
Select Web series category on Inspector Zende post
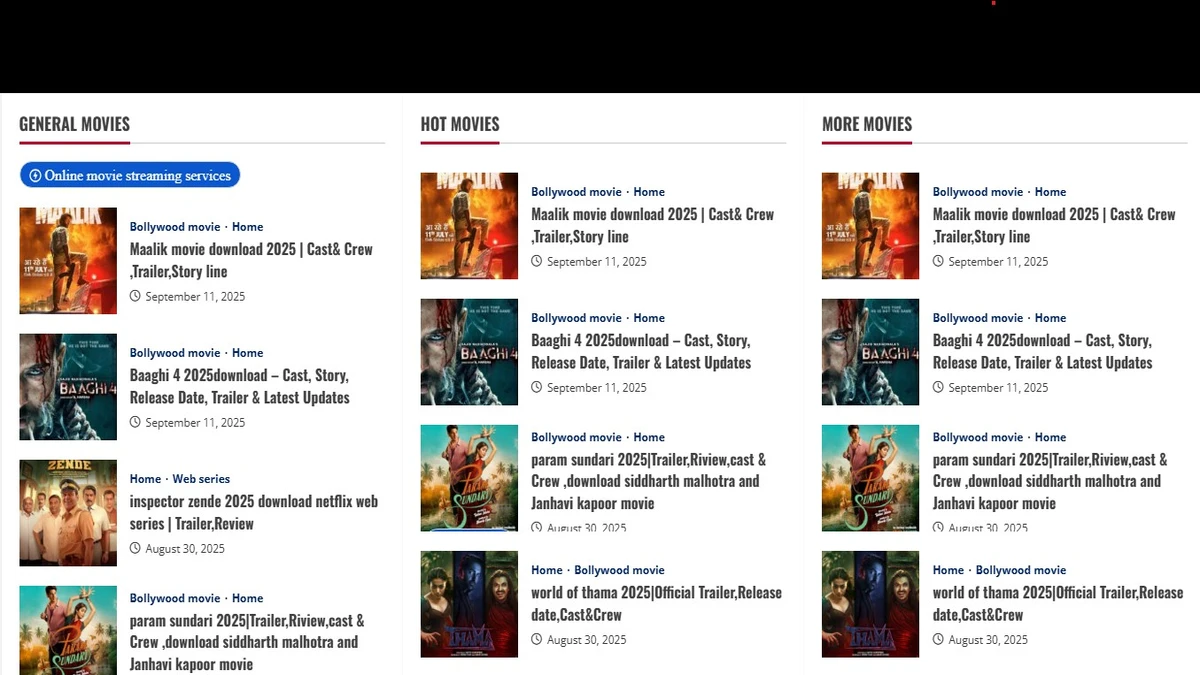pyautogui.click(x=201, y=479)
